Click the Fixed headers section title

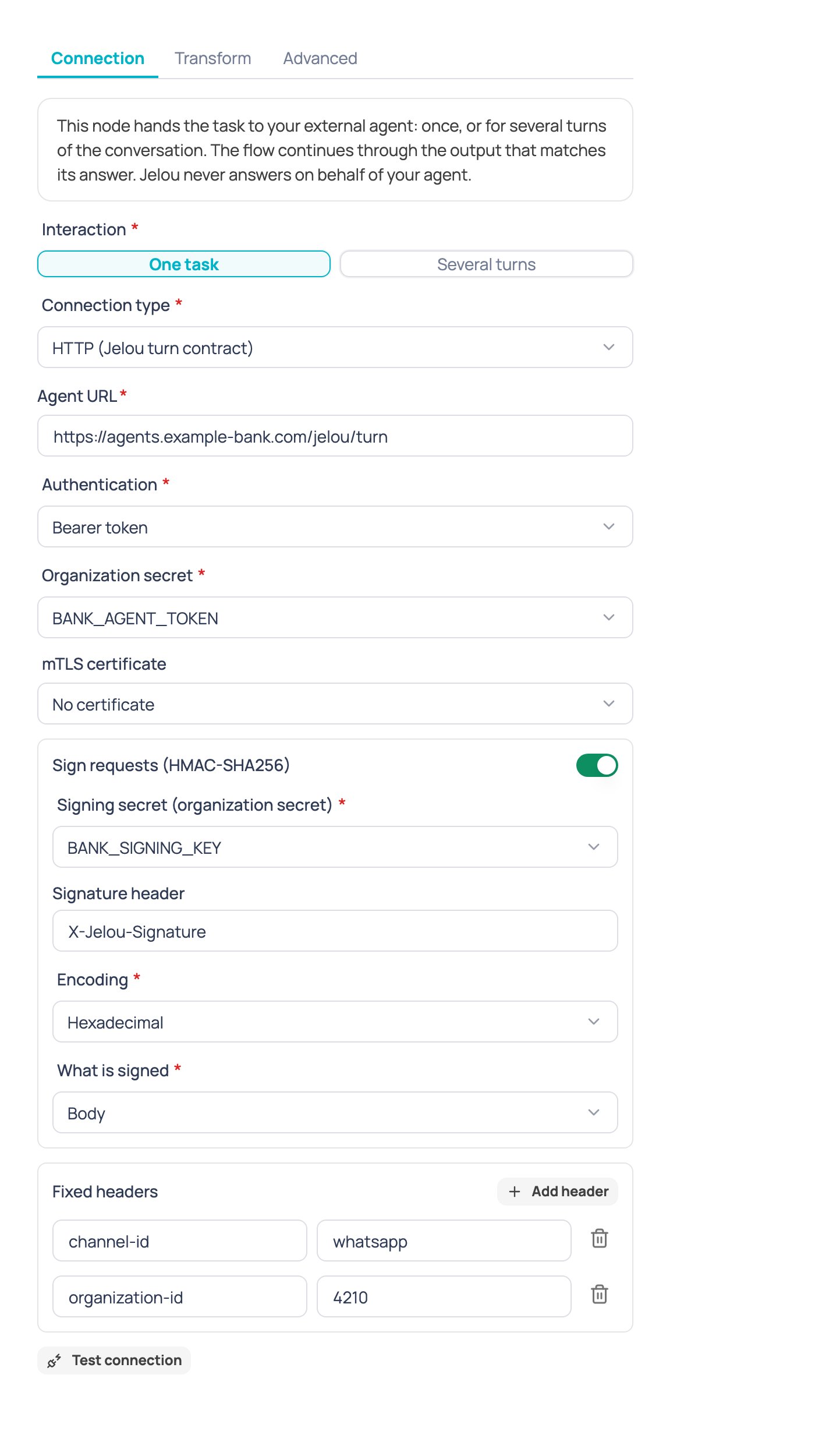[105, 1192]
